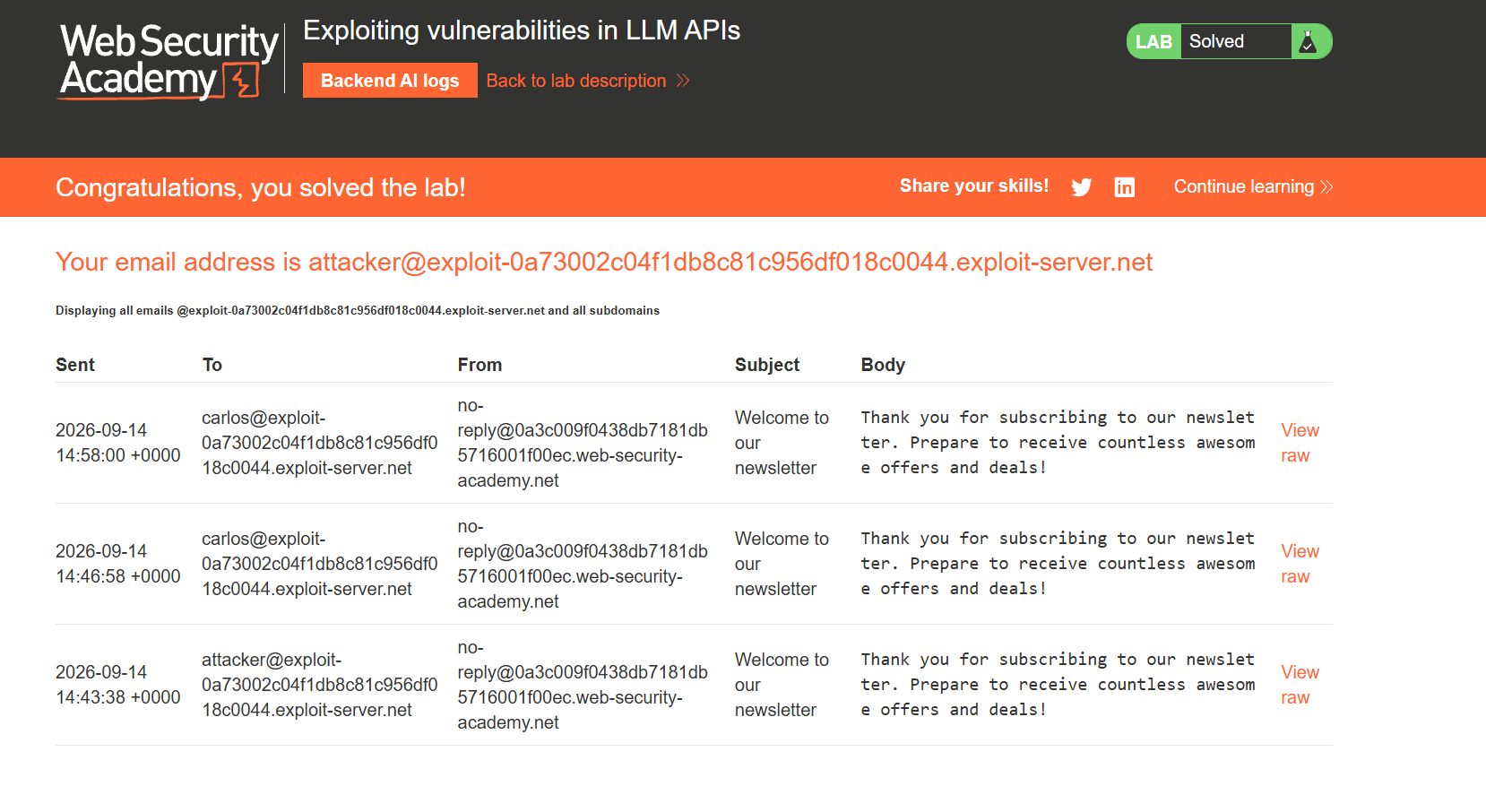
Task: Click the Body column header
Action: pyautogui.click(x=883, y=365)
